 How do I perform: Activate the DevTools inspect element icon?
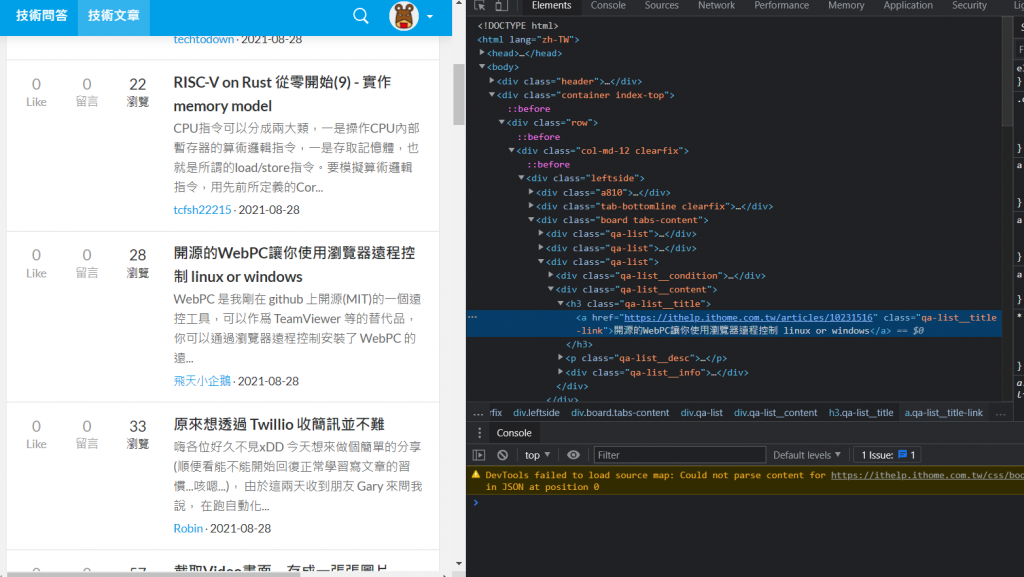pos(480,5)
